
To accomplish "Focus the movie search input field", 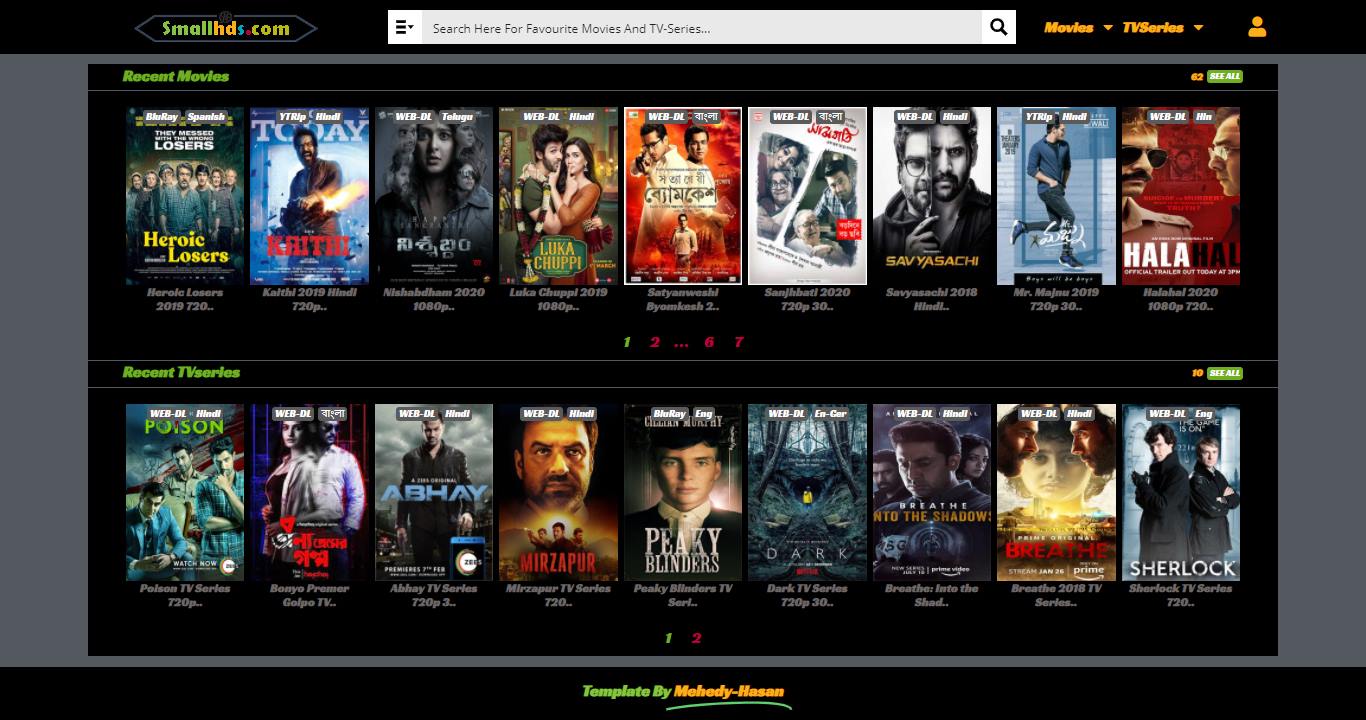I will (x=701, y=28).
